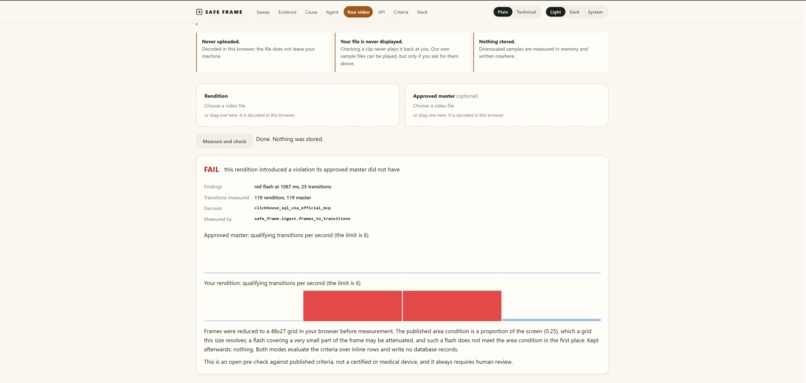The height and width of the screenshot is (383, 806).
Task: Select the Light theme
Action: (x=556, y=12)
